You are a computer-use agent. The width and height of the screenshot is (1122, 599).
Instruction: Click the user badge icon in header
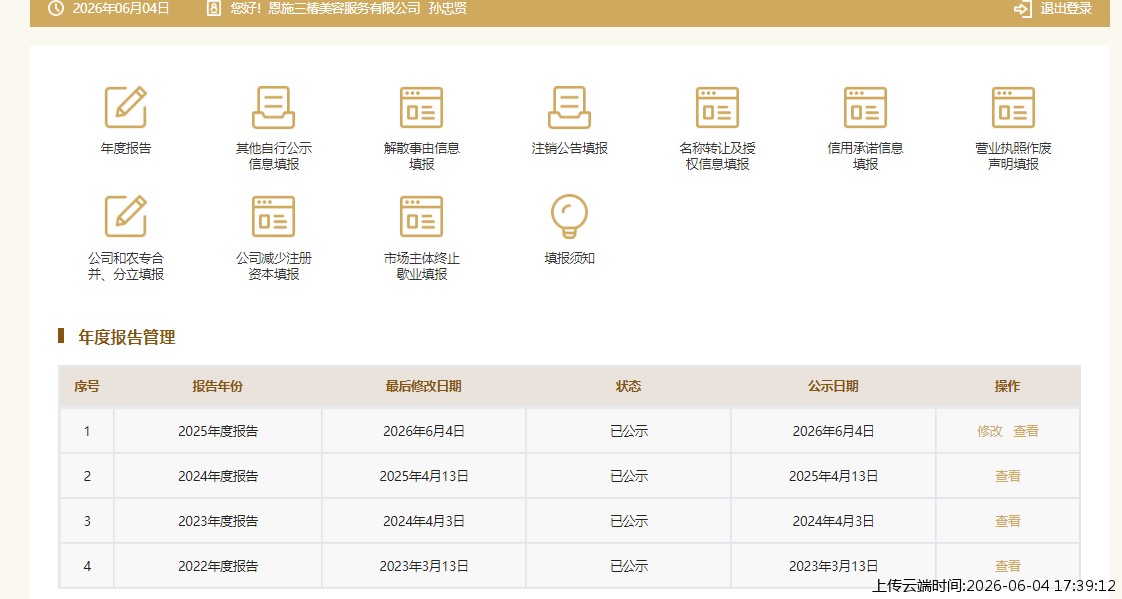213,9
